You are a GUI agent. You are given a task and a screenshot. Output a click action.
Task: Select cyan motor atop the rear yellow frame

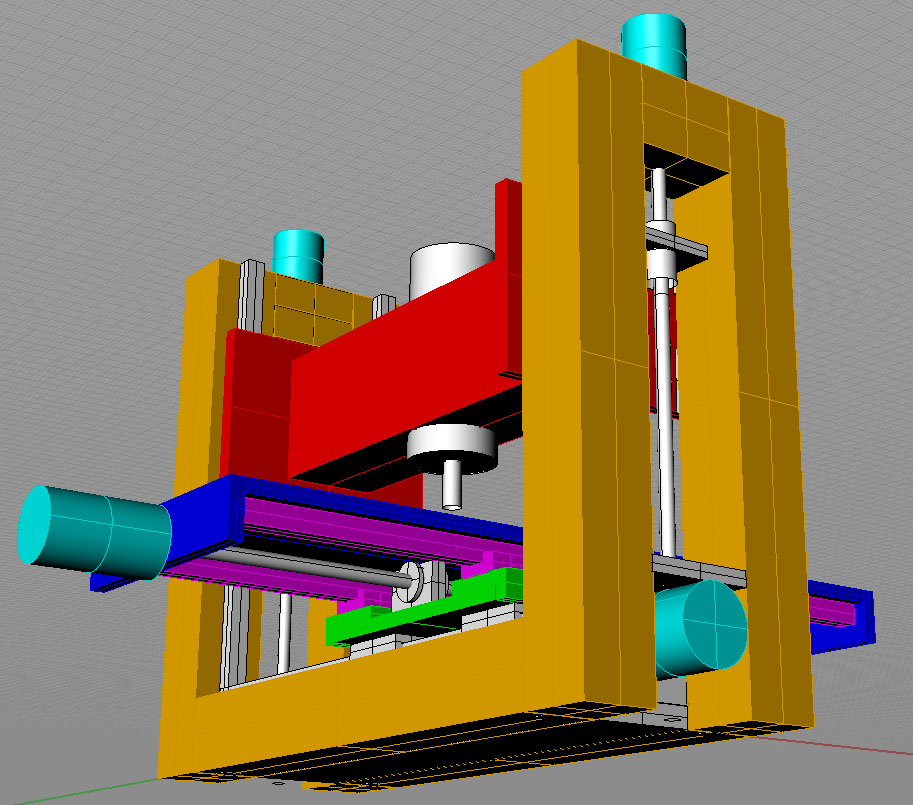[x=299, y=255]
